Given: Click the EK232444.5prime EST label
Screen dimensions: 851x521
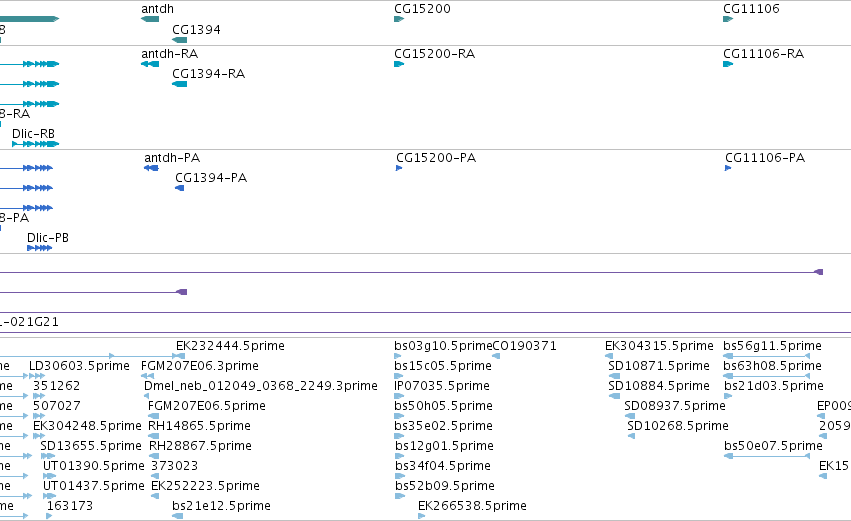Looking at the screenshot, I should (230, 346).
